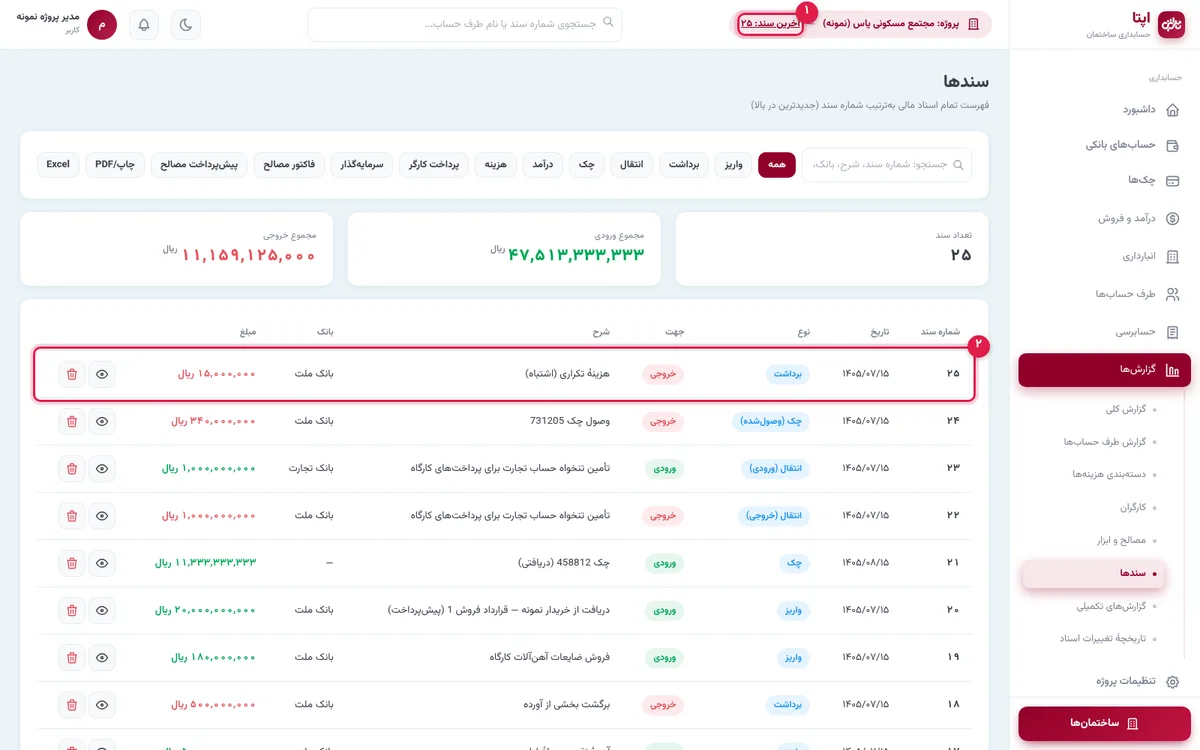Viewport: 1200px width, 750px height.
Task: Click the مبلغ column header
Action: click(248, 331)
